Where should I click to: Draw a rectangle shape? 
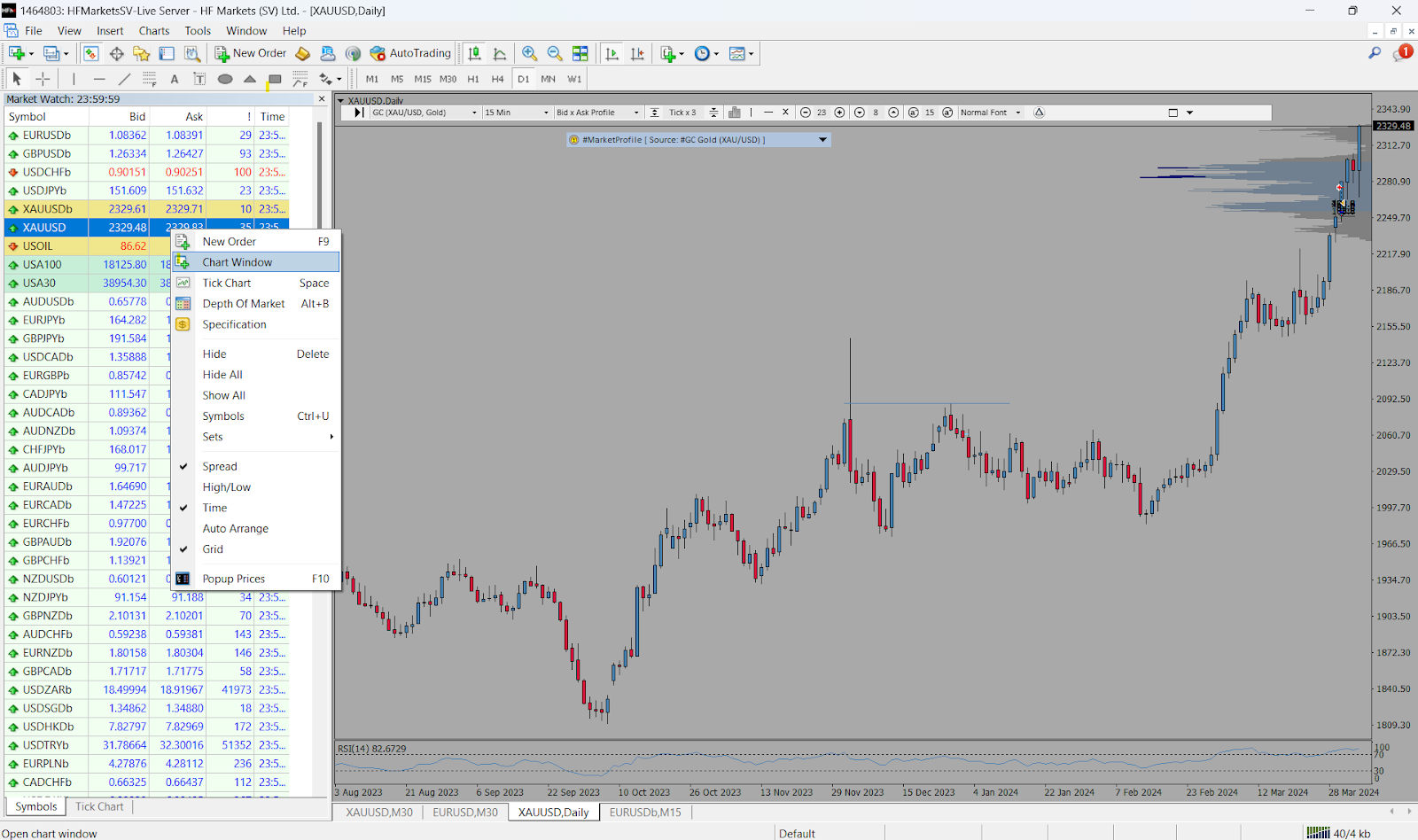275,79
